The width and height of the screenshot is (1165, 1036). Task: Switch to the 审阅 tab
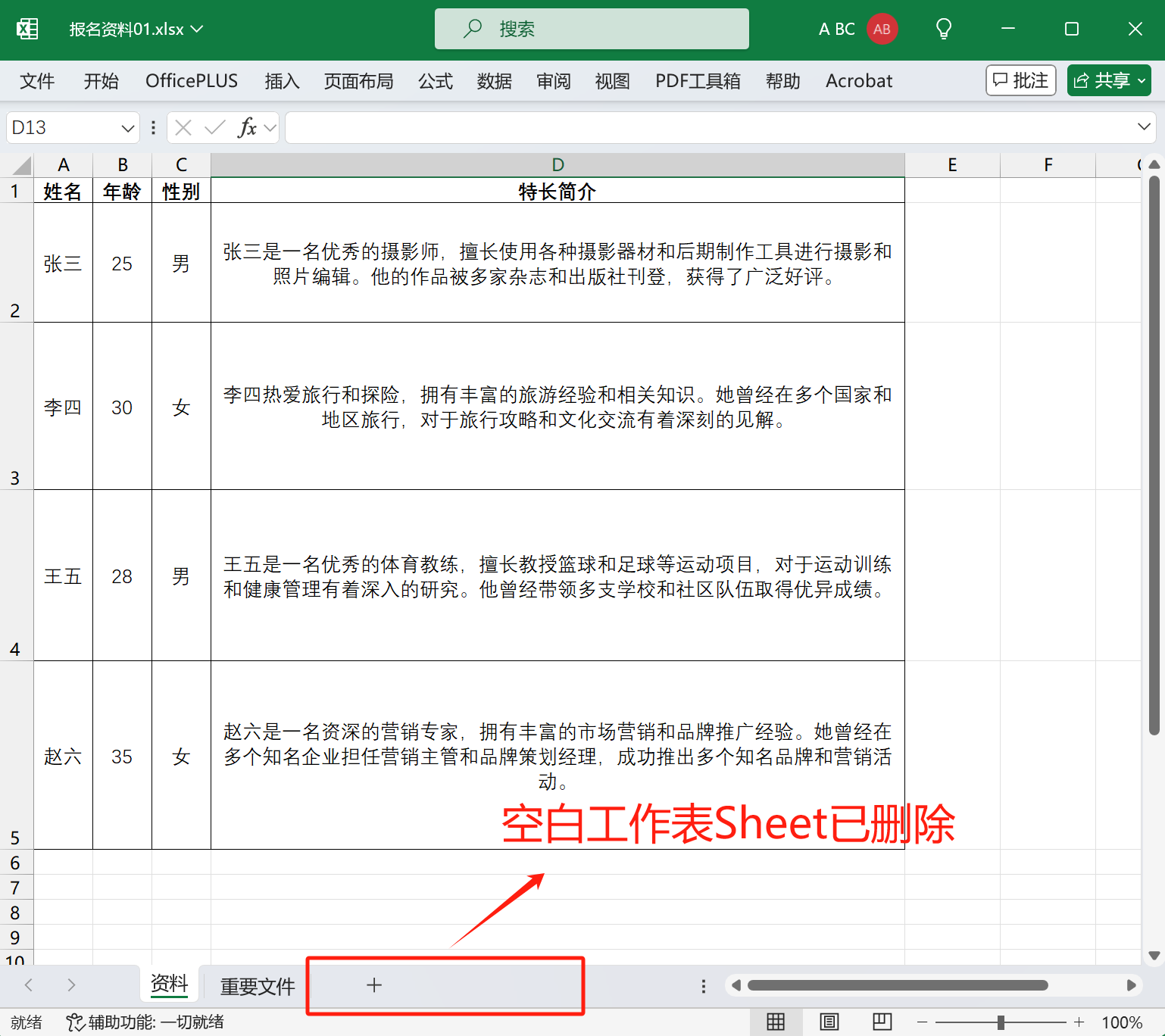554,81
